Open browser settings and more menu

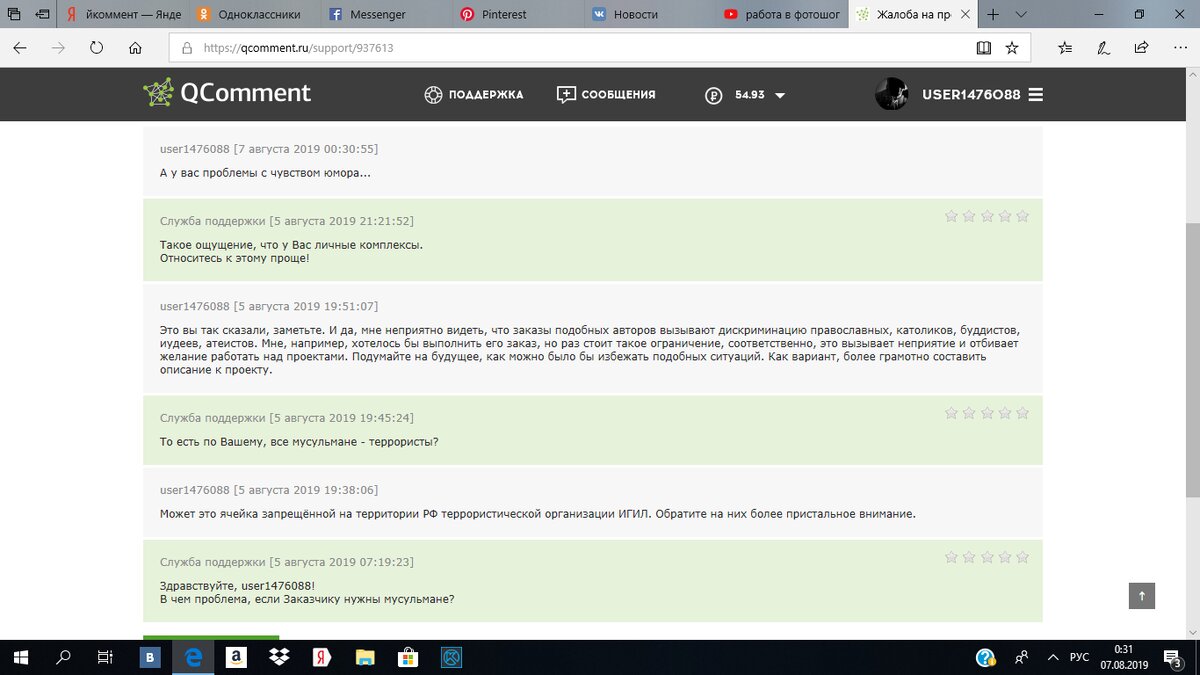point(1178,47)
